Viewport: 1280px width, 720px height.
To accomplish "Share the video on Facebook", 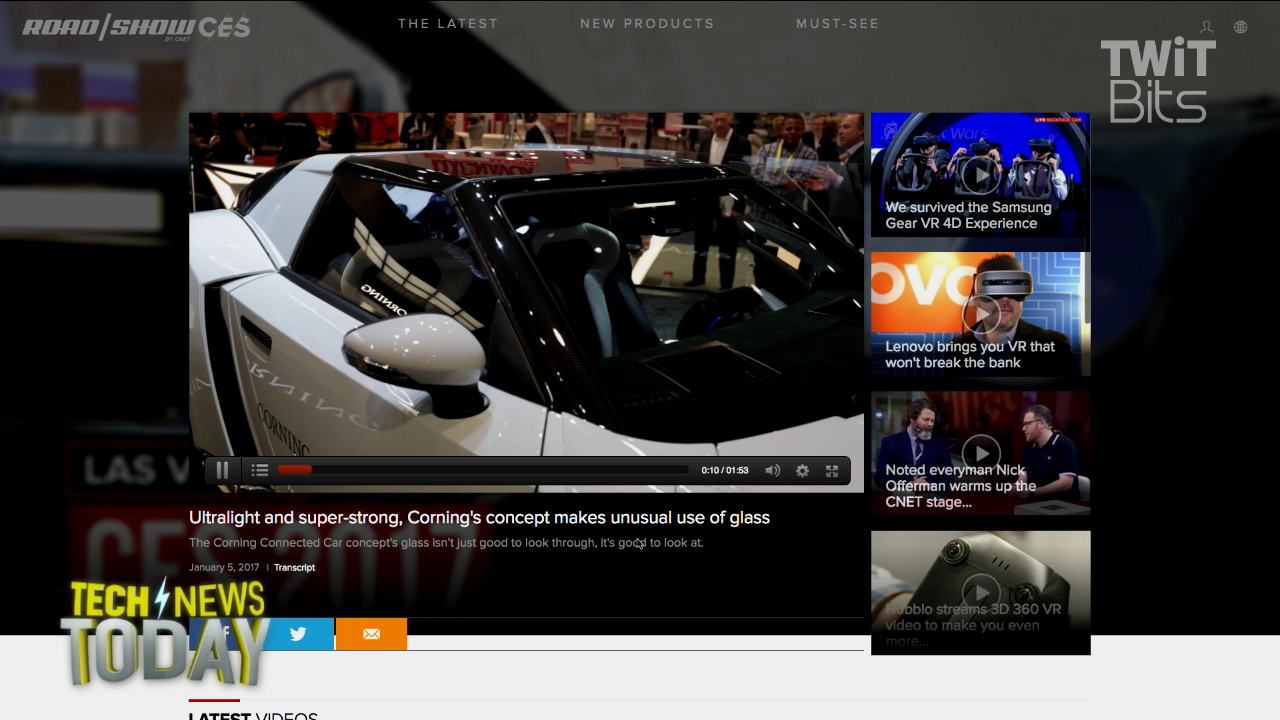I will click(x=226, y=633).
